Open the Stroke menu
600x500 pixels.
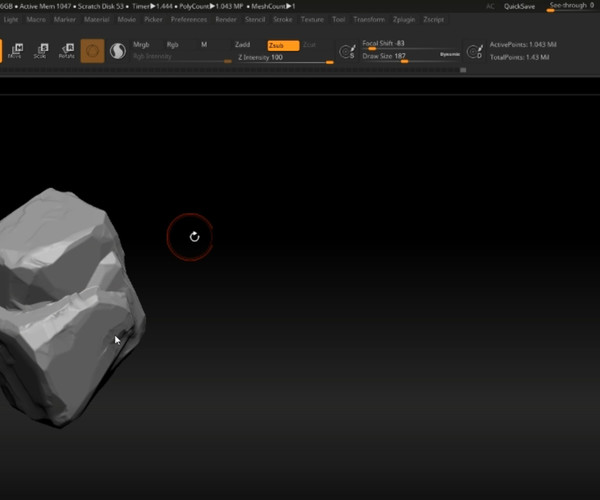(283, 19)
